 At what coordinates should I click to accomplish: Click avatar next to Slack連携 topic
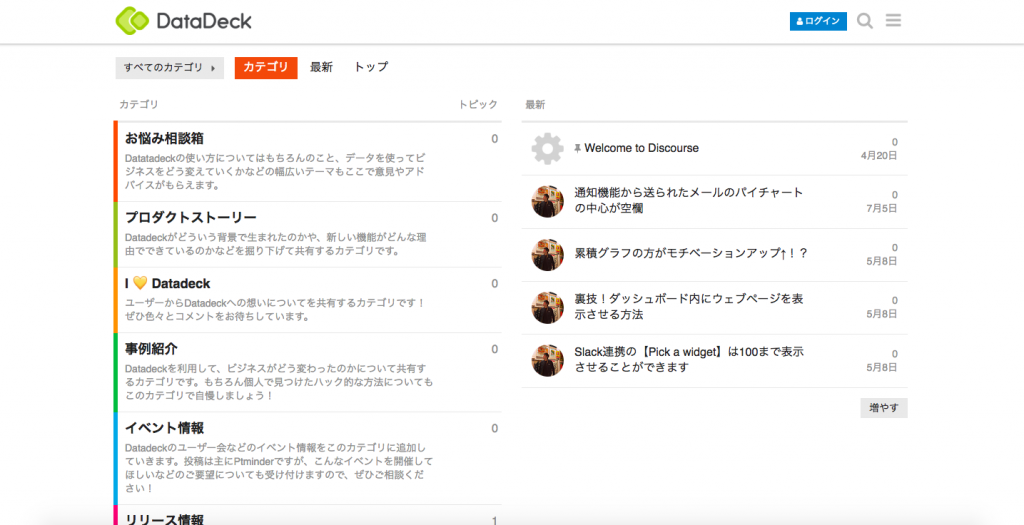click(547, 360)
